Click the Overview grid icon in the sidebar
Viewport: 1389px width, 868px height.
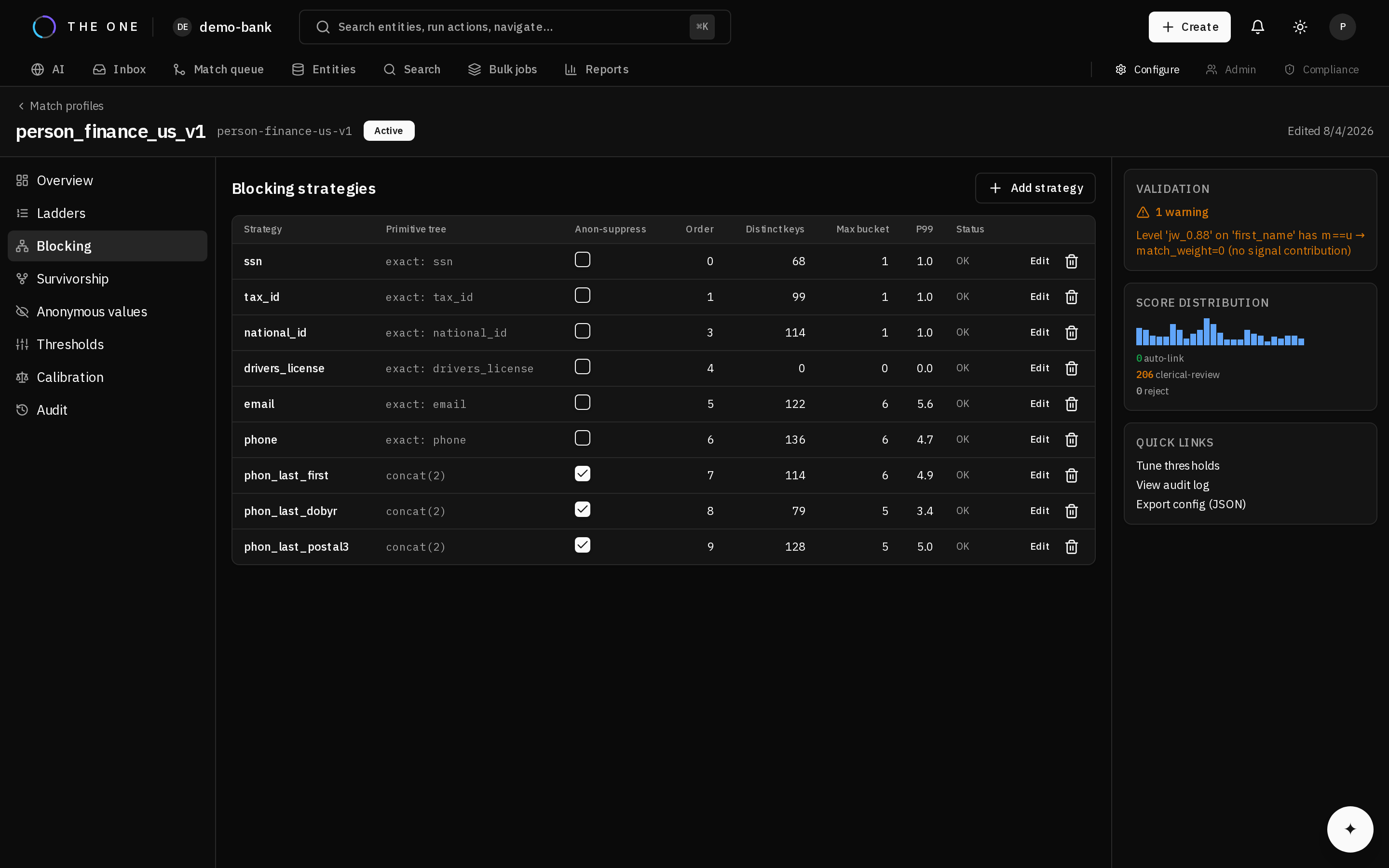click(22, 180)
